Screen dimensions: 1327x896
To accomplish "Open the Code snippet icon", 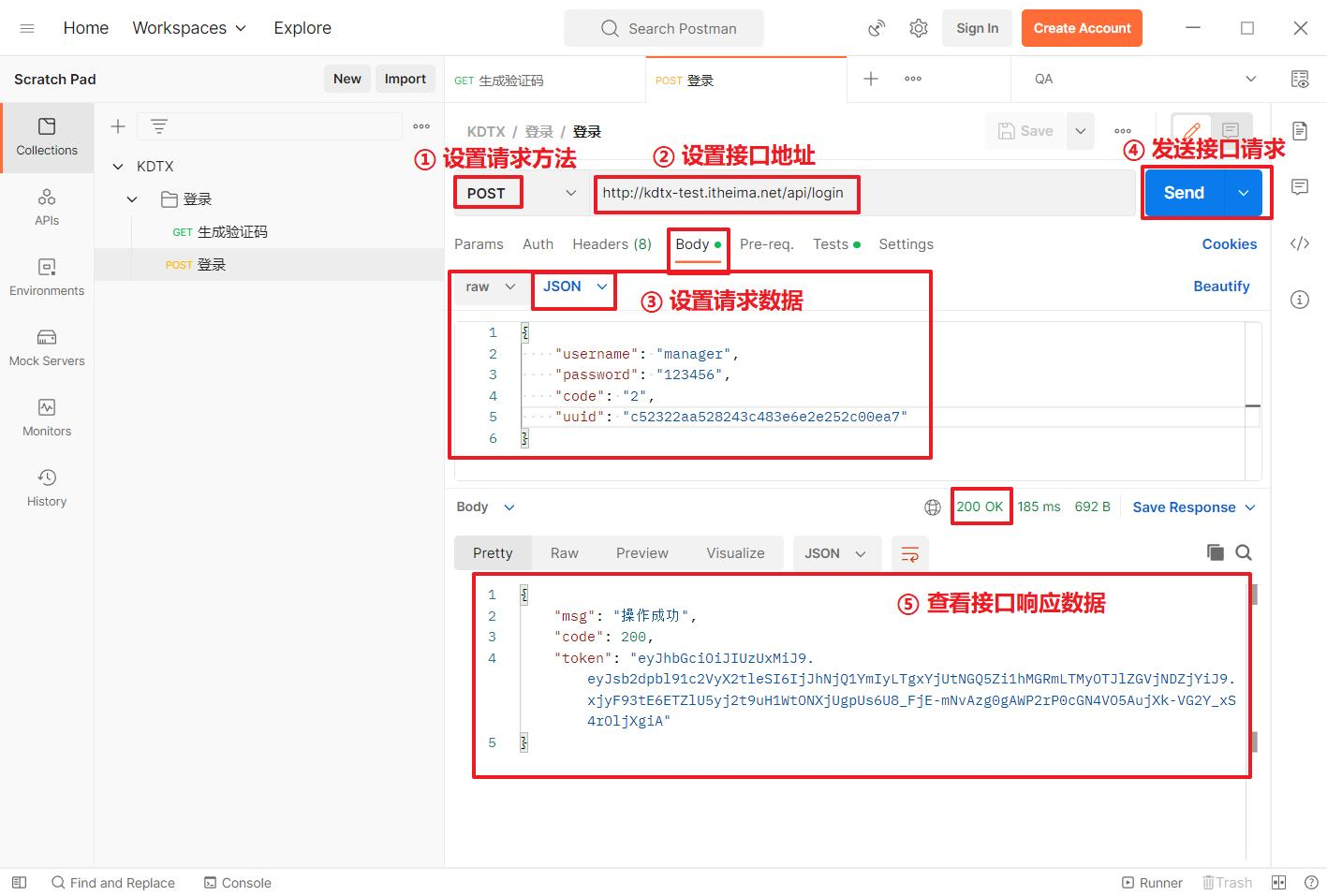I will 1300,243.
